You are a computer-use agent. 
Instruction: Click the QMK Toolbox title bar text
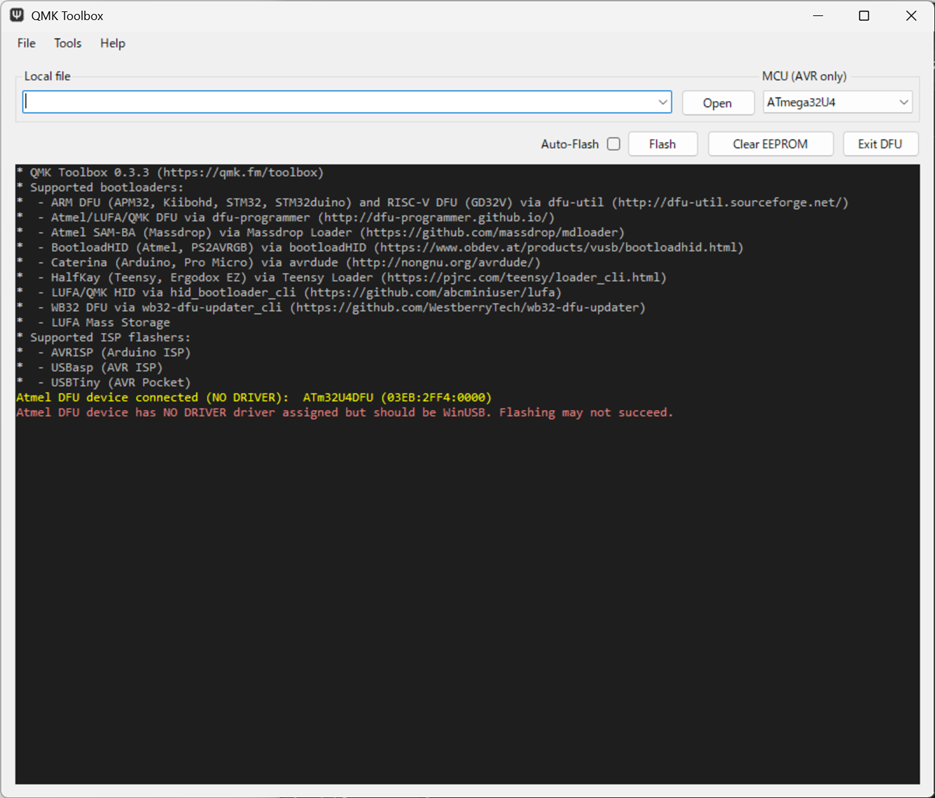68,16
